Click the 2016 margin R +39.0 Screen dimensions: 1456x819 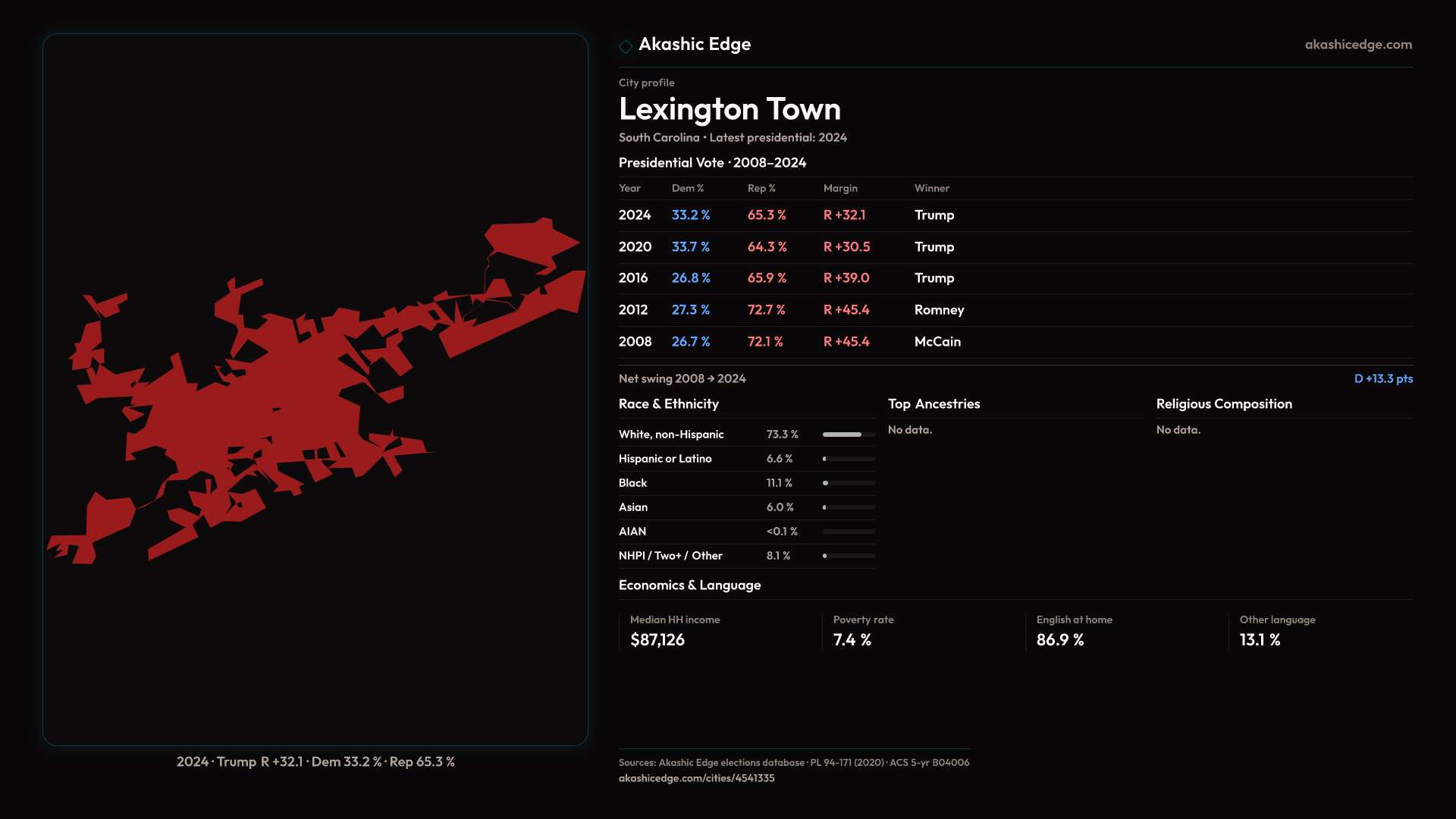coord(846,278)
